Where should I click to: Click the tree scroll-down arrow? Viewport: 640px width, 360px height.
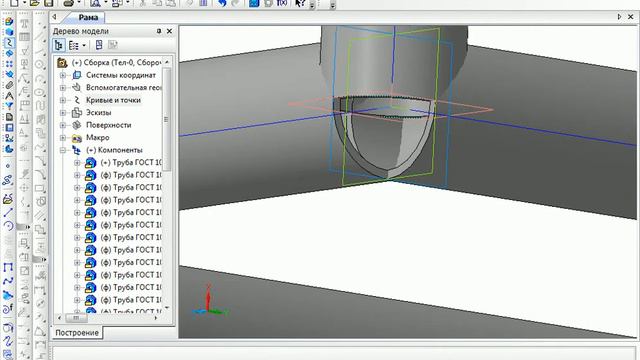coord(167,307)
